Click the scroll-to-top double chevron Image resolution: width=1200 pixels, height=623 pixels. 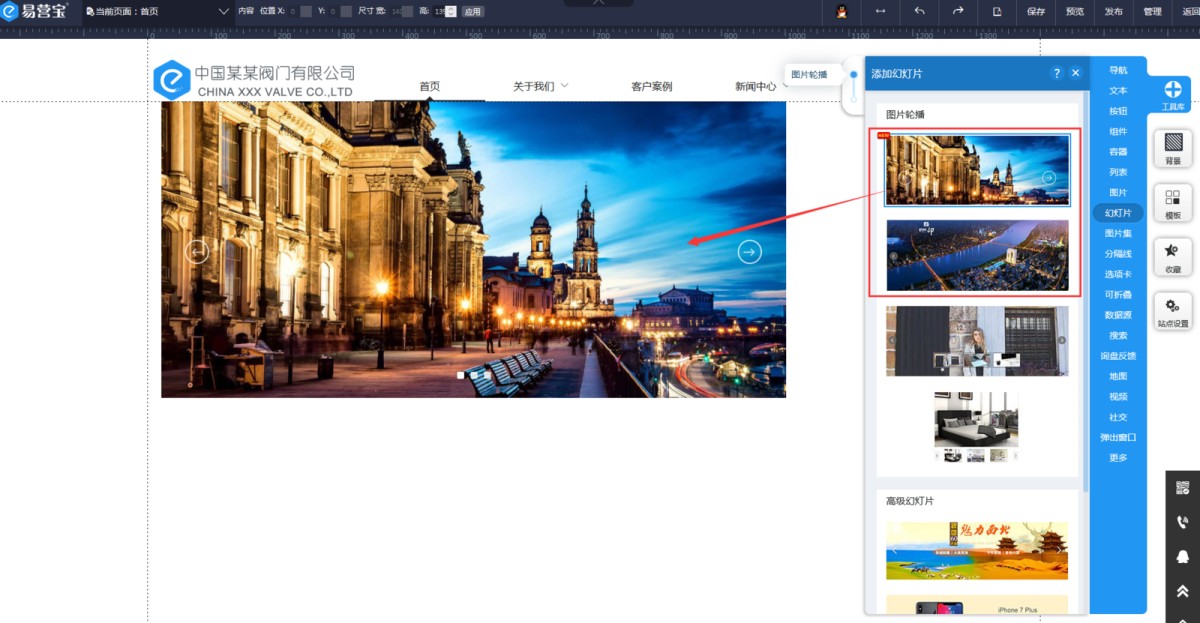tap(1182, 592)
